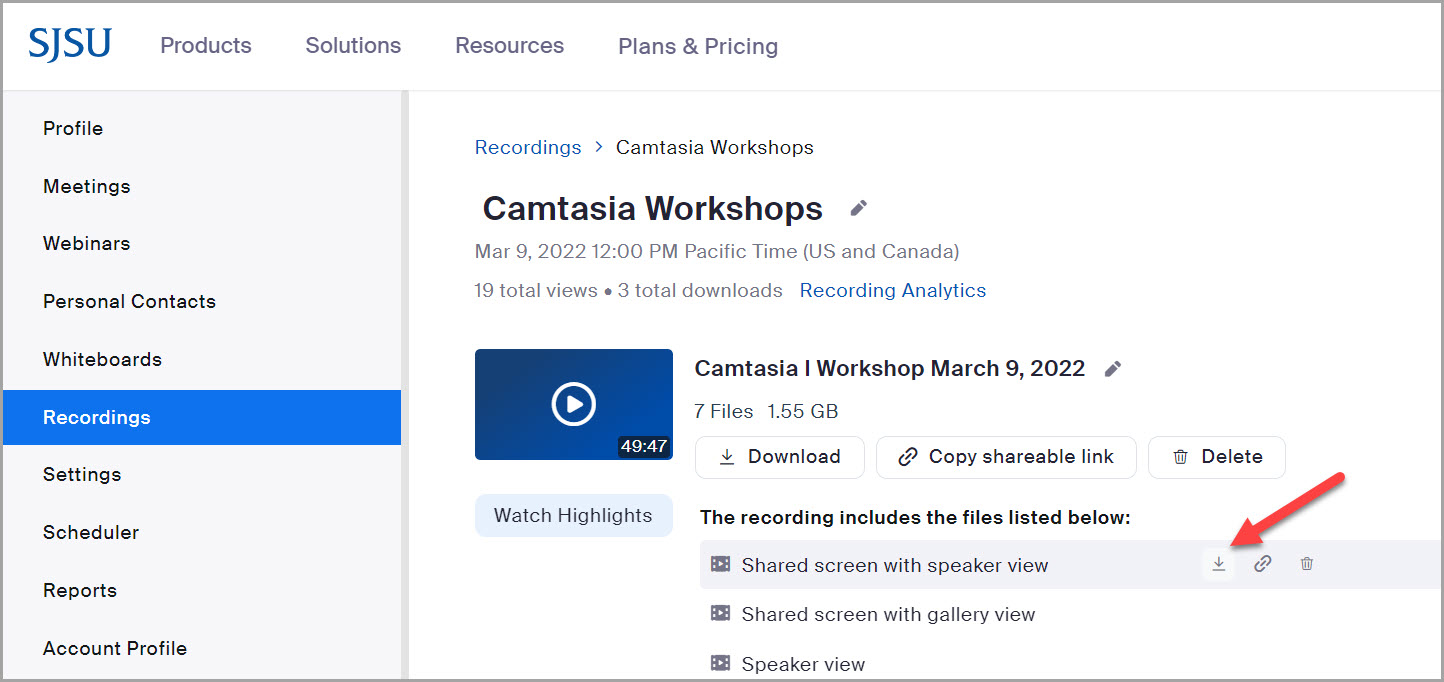Click Copy shareable link button
The height and width of the screenshot is (682, 1444).
click(1006, 457)
